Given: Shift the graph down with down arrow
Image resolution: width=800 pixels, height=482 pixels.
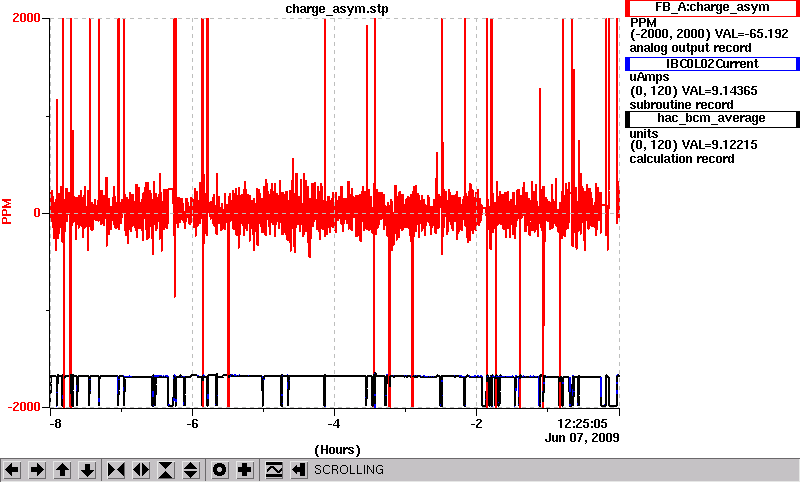Looking at the screenshot, I should (87, 470).
